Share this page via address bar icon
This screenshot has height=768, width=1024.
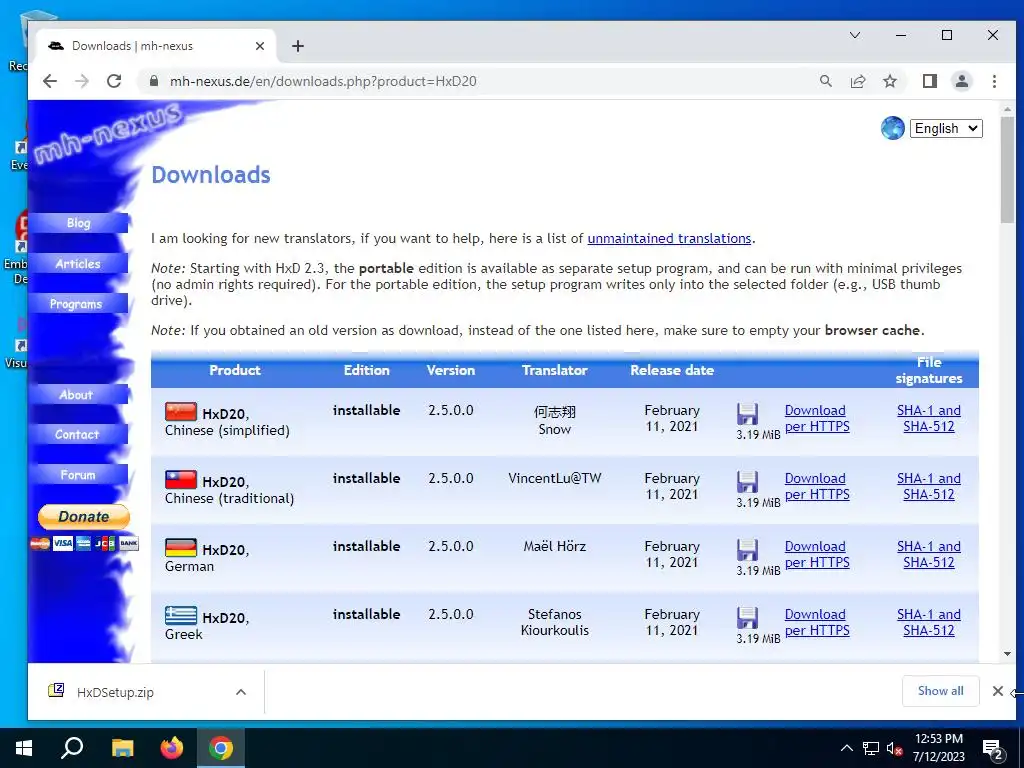tap(857, 81)
